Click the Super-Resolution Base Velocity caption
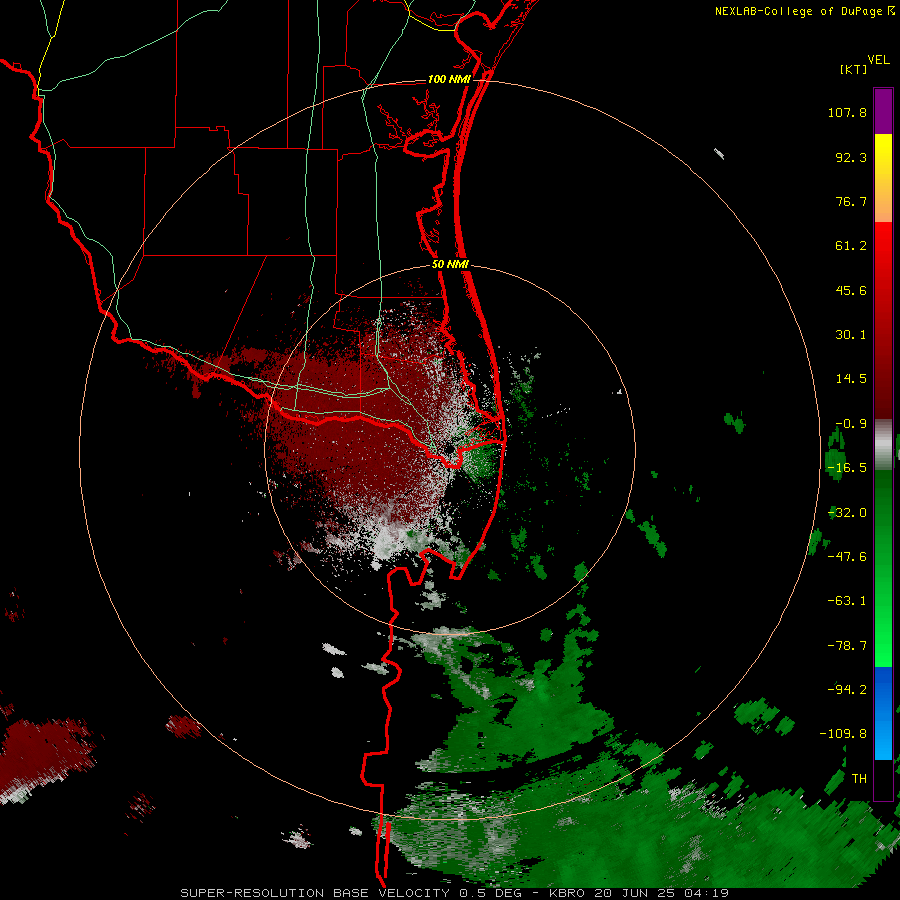The image size is (900, 900). point(455,893)
